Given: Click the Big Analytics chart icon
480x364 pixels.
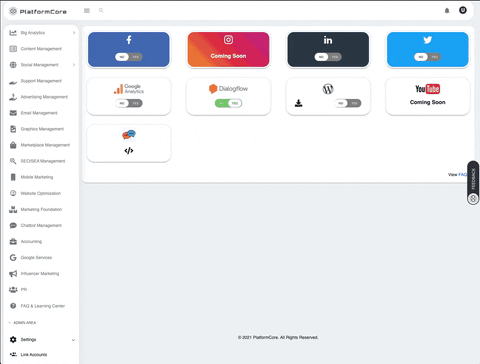Looking at the screenshot, I should point(13,33).
